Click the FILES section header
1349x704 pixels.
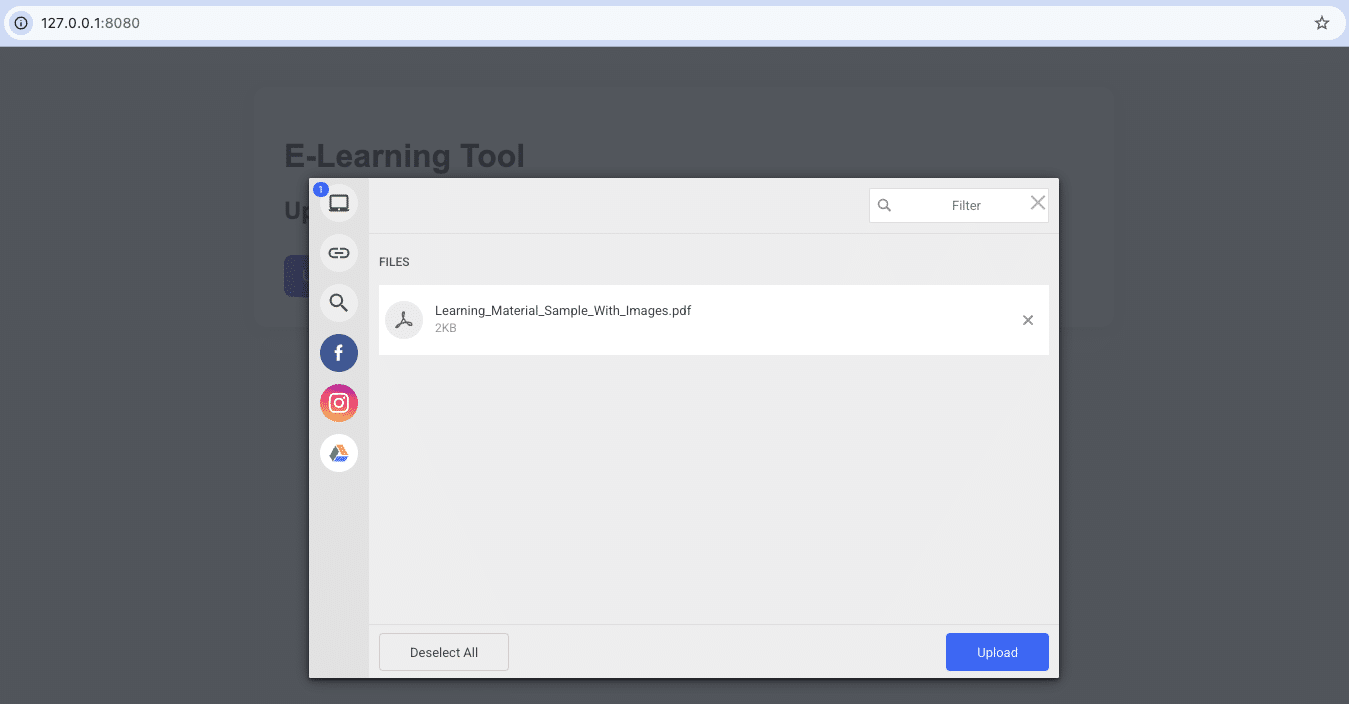point(394,262)
